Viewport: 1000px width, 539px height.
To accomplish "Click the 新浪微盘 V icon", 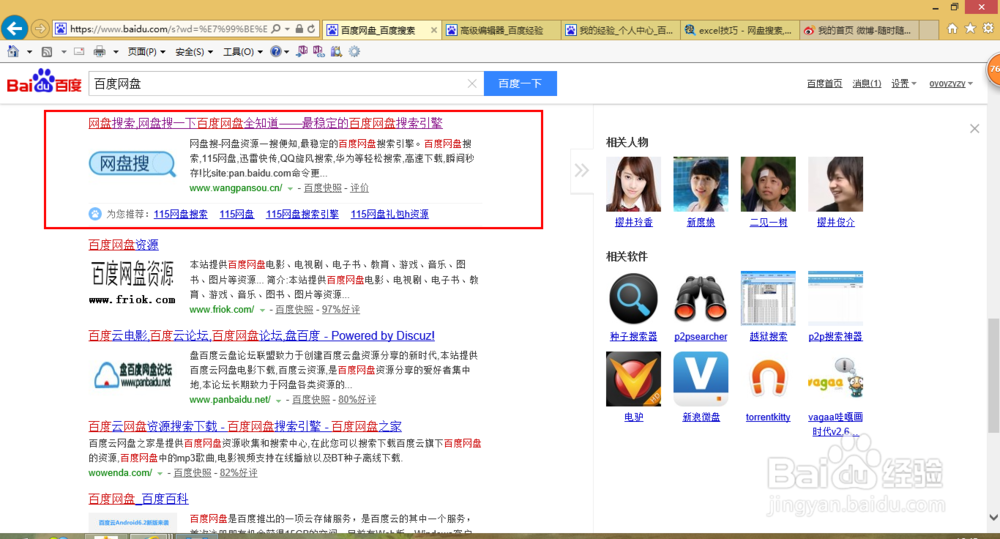I will [x=700, y=379].
